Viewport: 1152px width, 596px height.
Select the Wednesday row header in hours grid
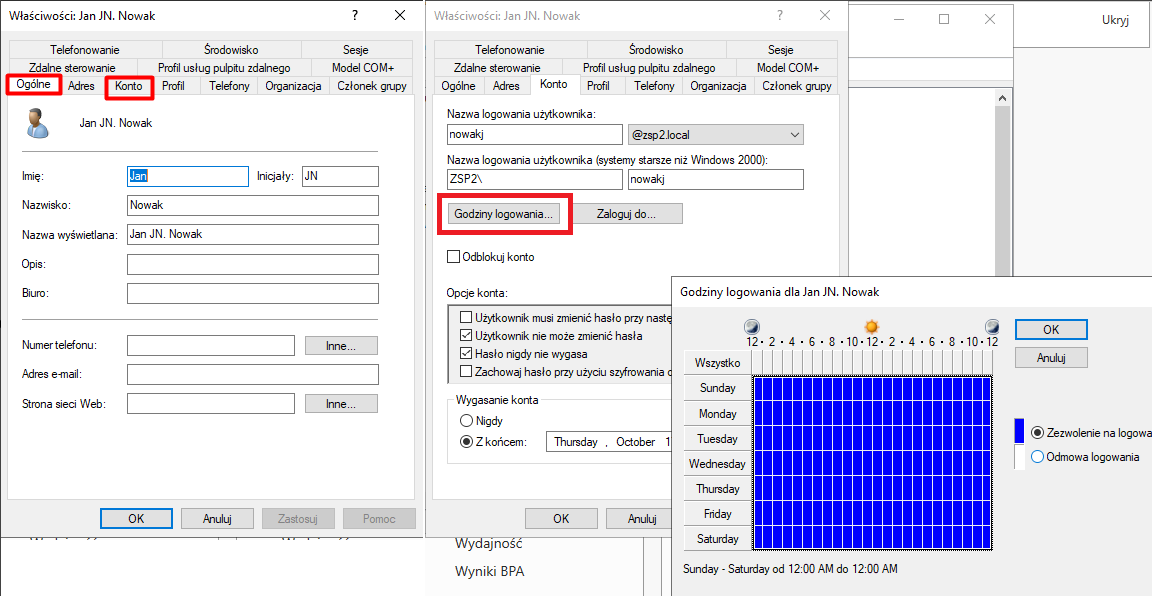pos(717,464)
